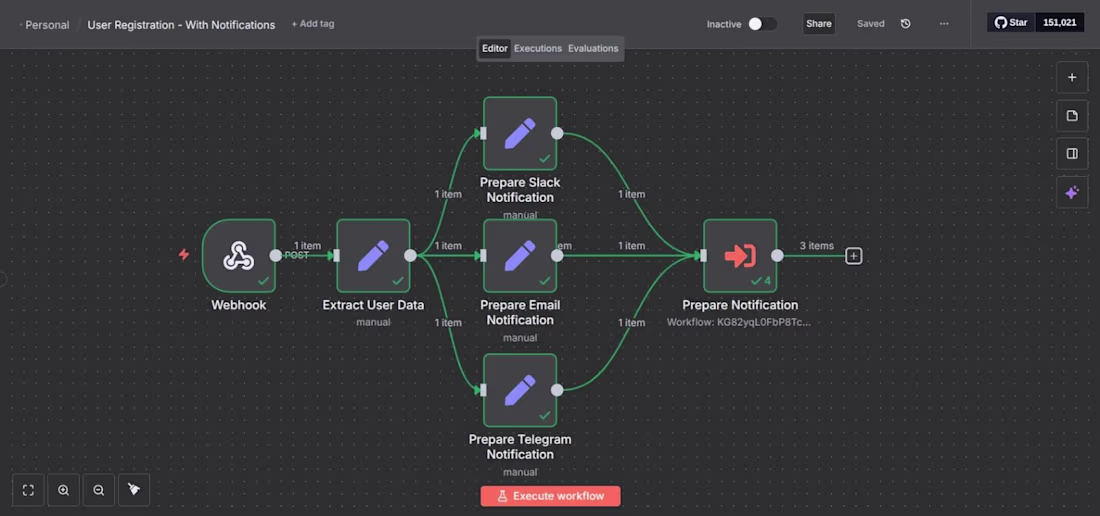Click the red lightning trigger icon
Viewport: 1100px width, 516px height.
184,254
